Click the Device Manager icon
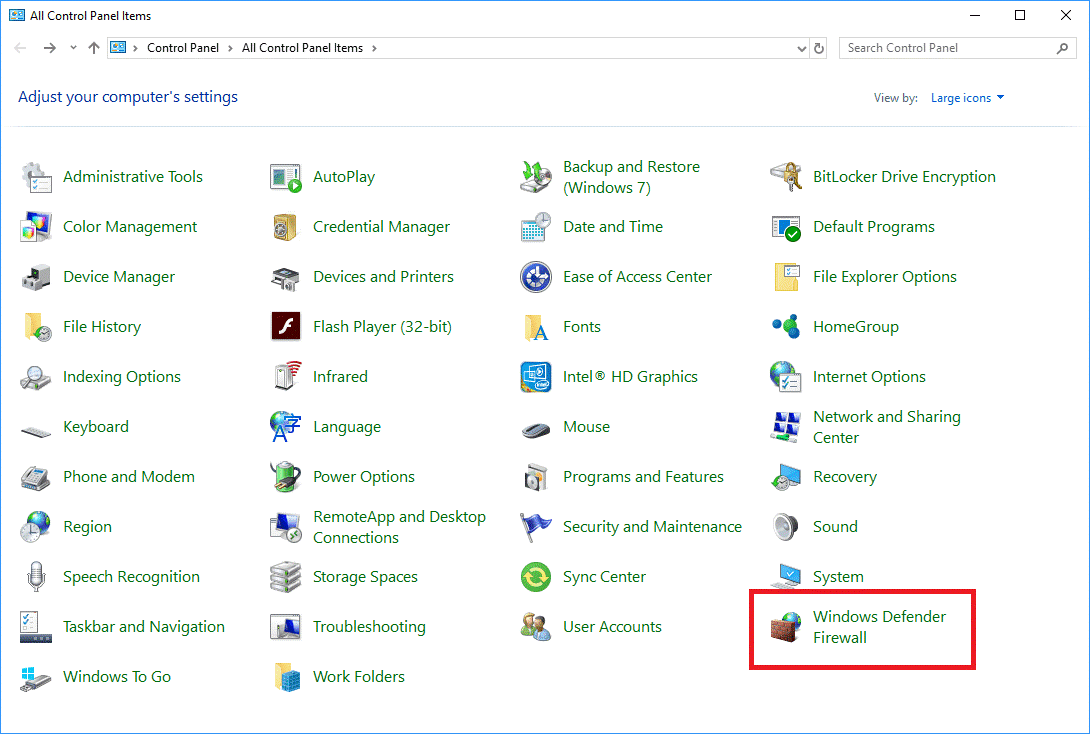 coord(36,277)
